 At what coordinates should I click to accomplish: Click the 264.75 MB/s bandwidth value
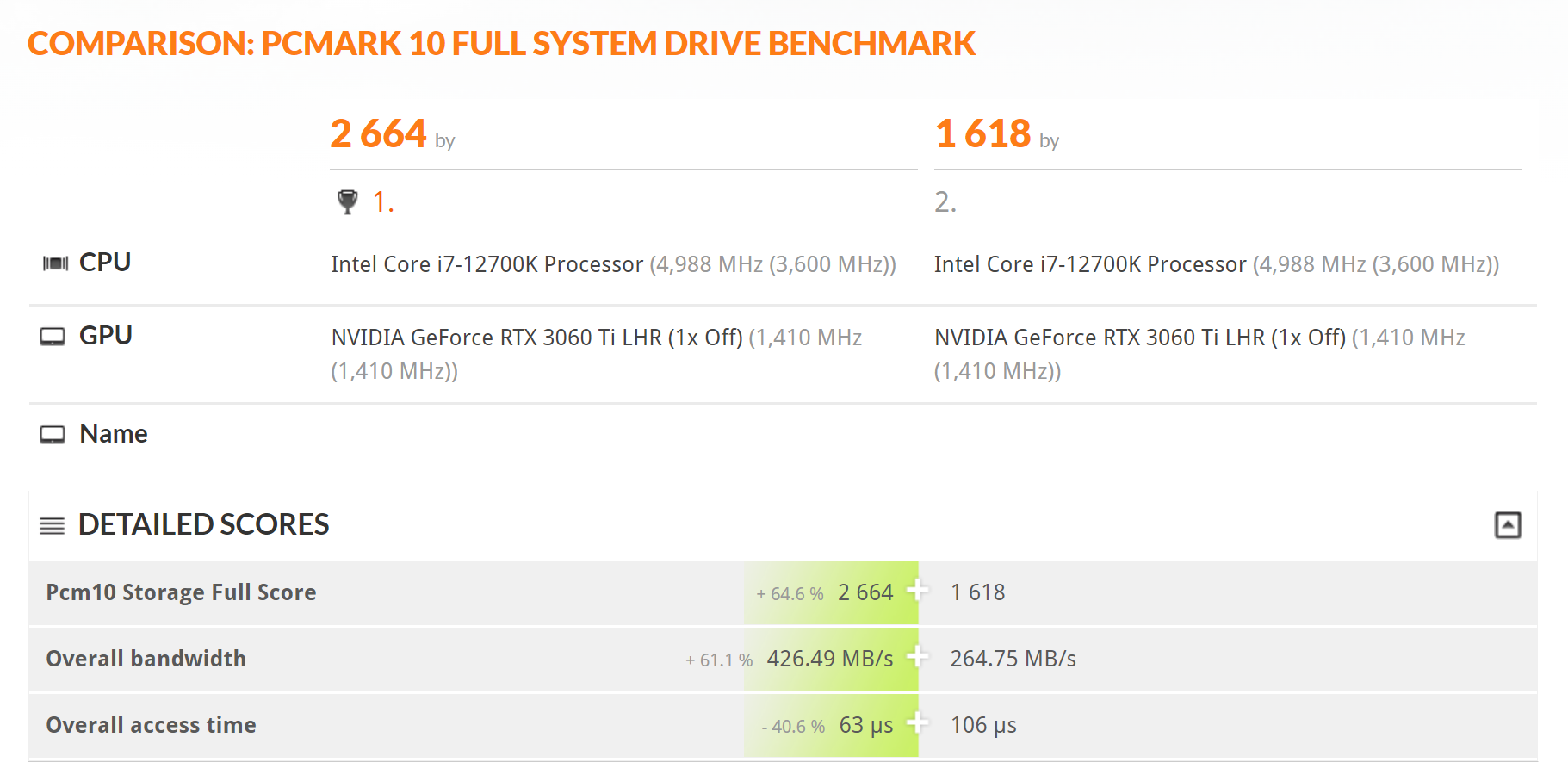(1013, 659)
